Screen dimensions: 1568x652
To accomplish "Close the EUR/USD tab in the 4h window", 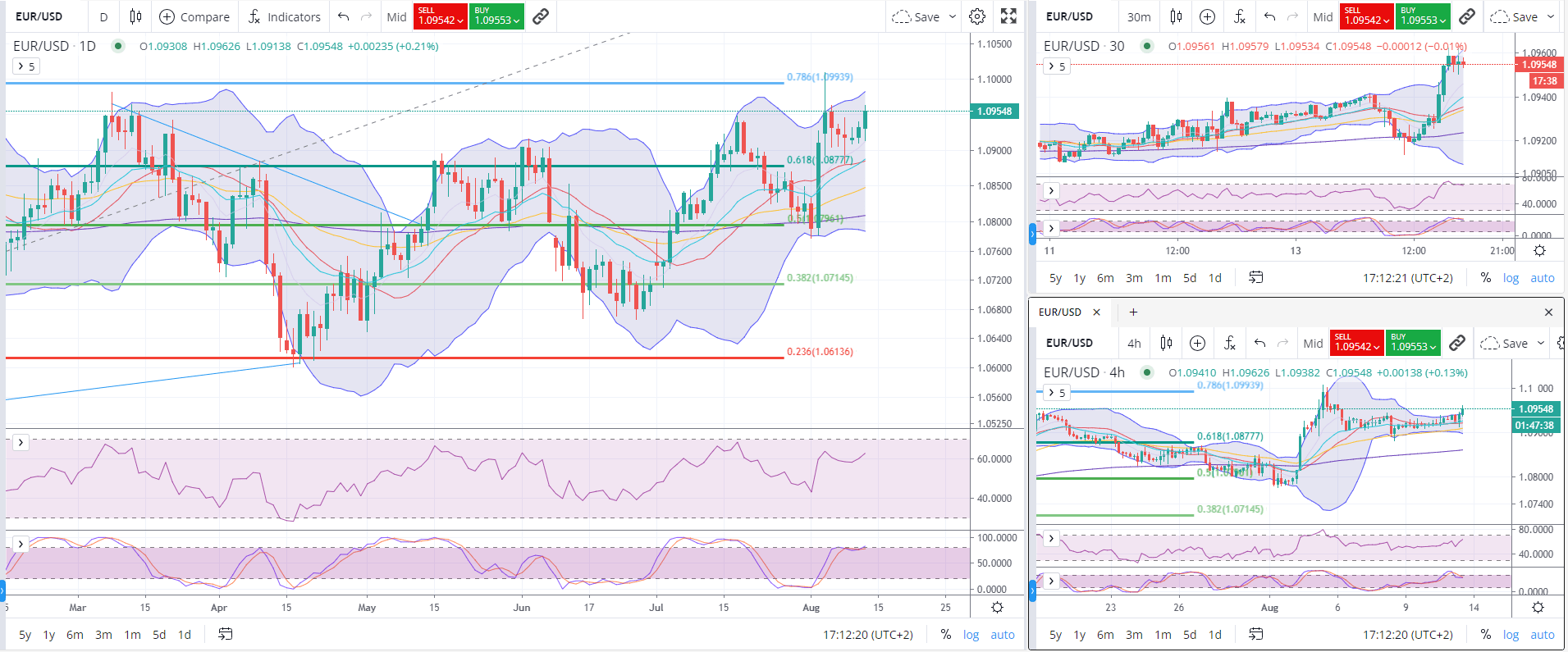I will coord(1096,312).
